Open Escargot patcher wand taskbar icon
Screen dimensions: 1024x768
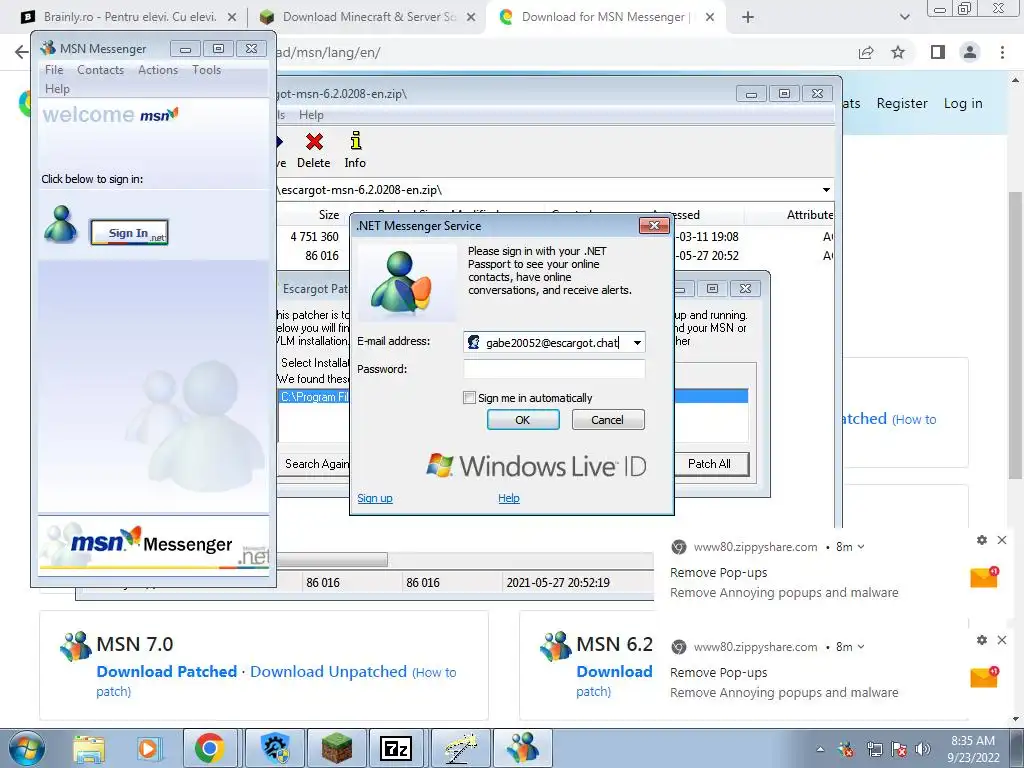460,748
